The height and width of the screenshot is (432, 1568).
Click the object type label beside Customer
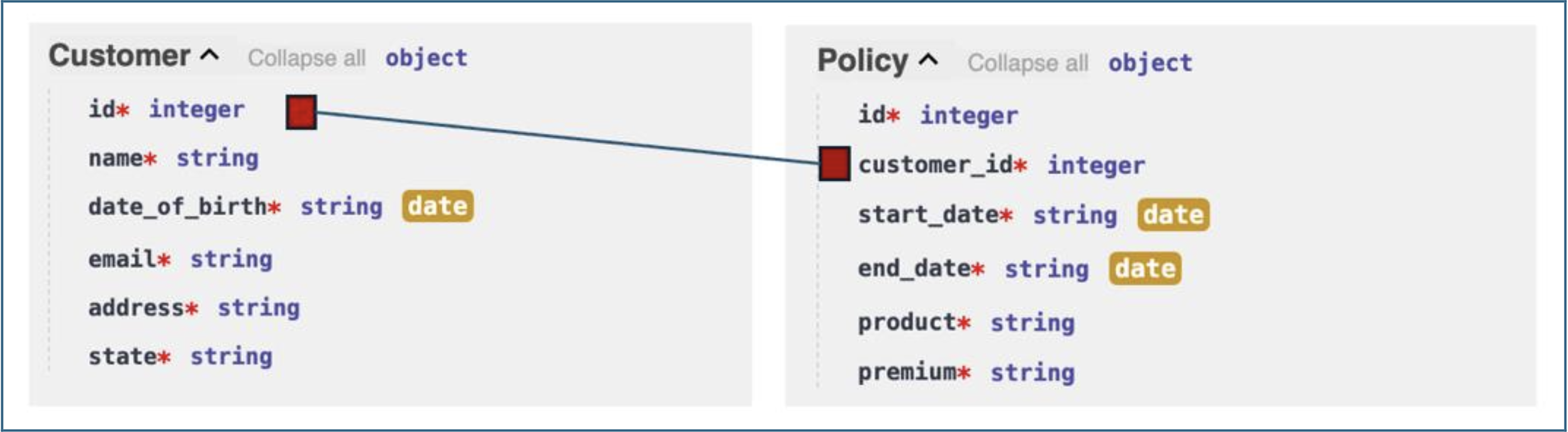[426, 58]
